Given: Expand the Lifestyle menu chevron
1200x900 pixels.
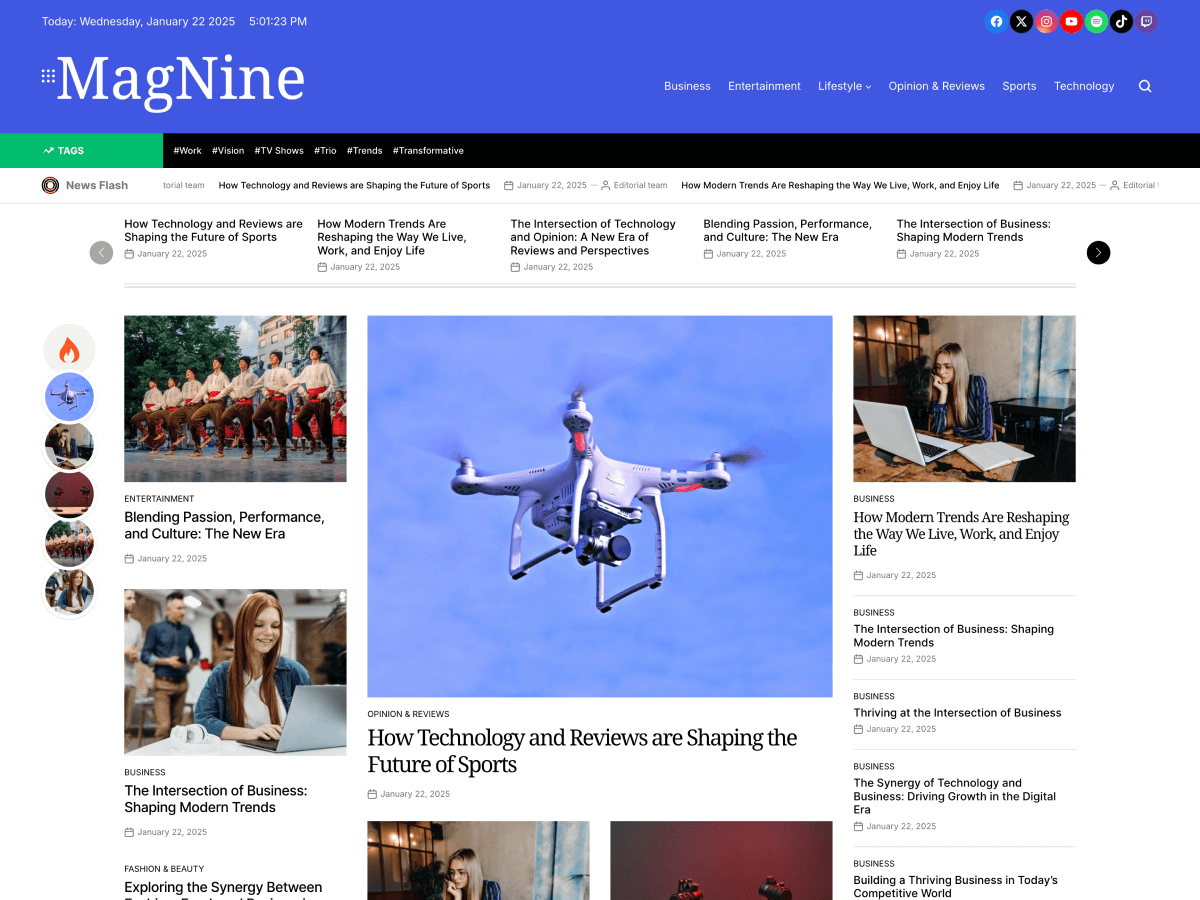Looking at the screenshot, I should 868,86.
